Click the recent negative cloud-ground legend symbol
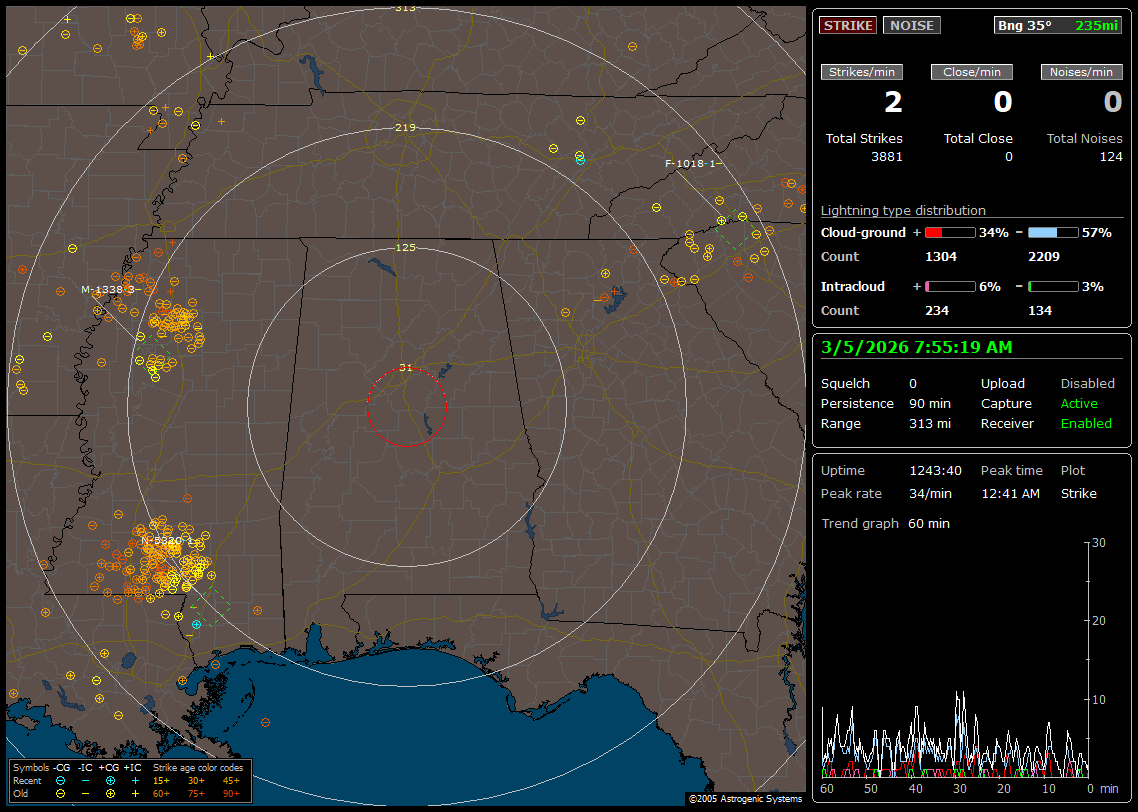 click(x=61, y=780)
